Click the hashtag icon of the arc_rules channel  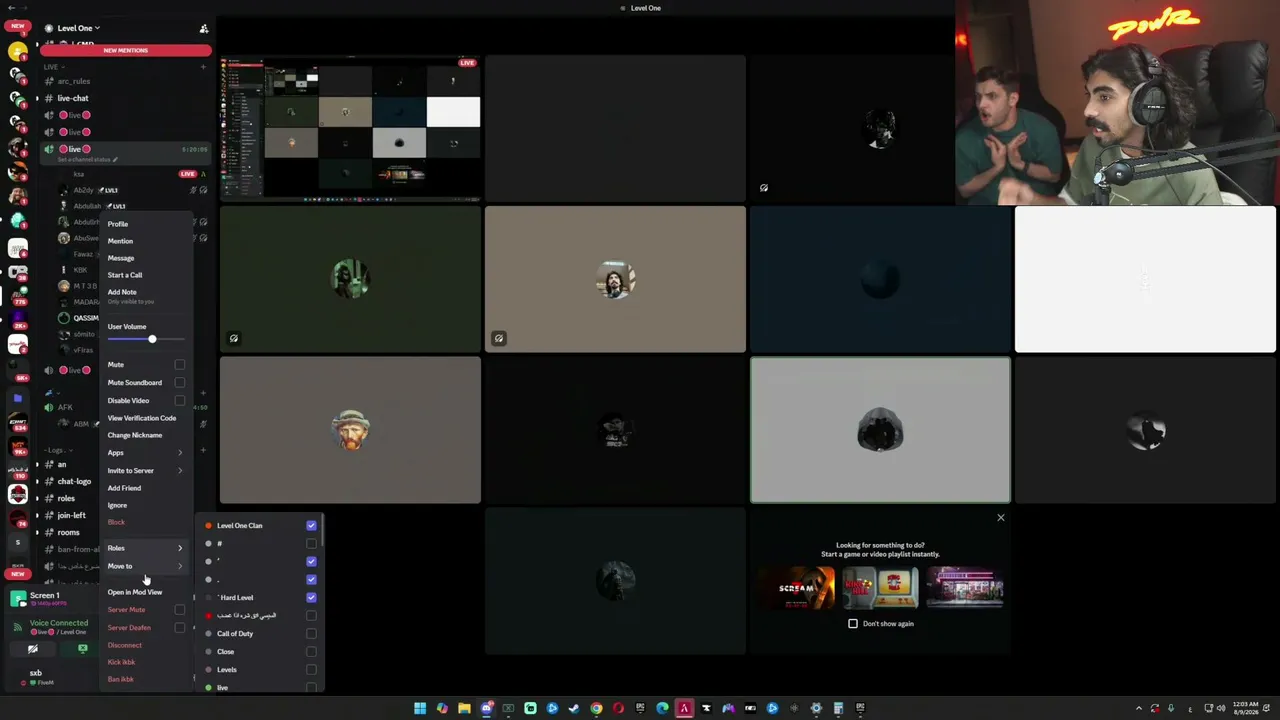tap(49, 81)
